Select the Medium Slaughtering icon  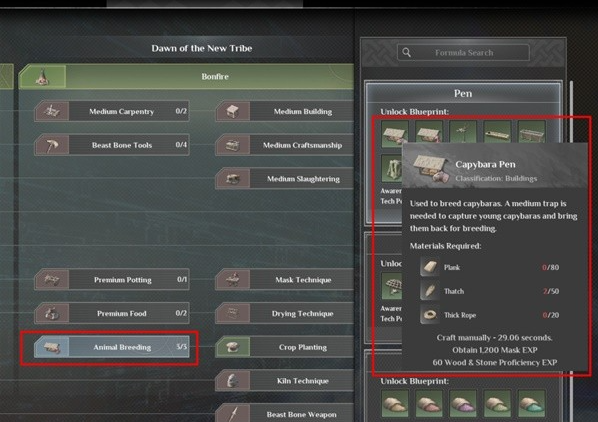click(x=233, y=178)
